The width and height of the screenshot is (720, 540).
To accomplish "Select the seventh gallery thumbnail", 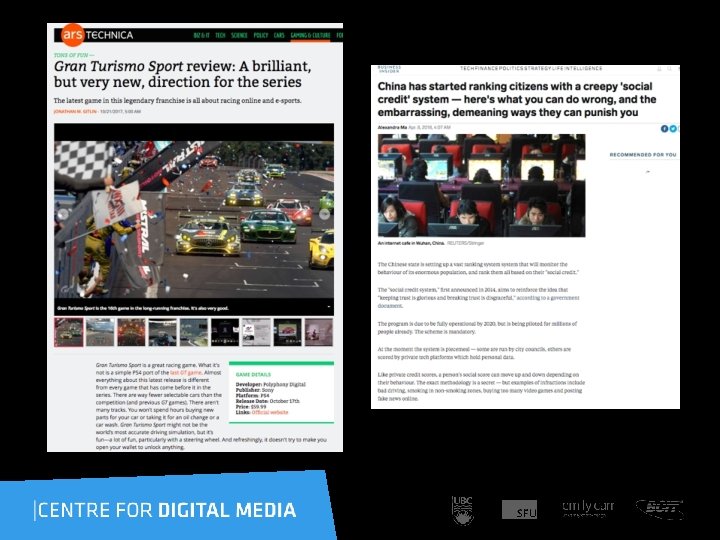I will pos(256,332).
